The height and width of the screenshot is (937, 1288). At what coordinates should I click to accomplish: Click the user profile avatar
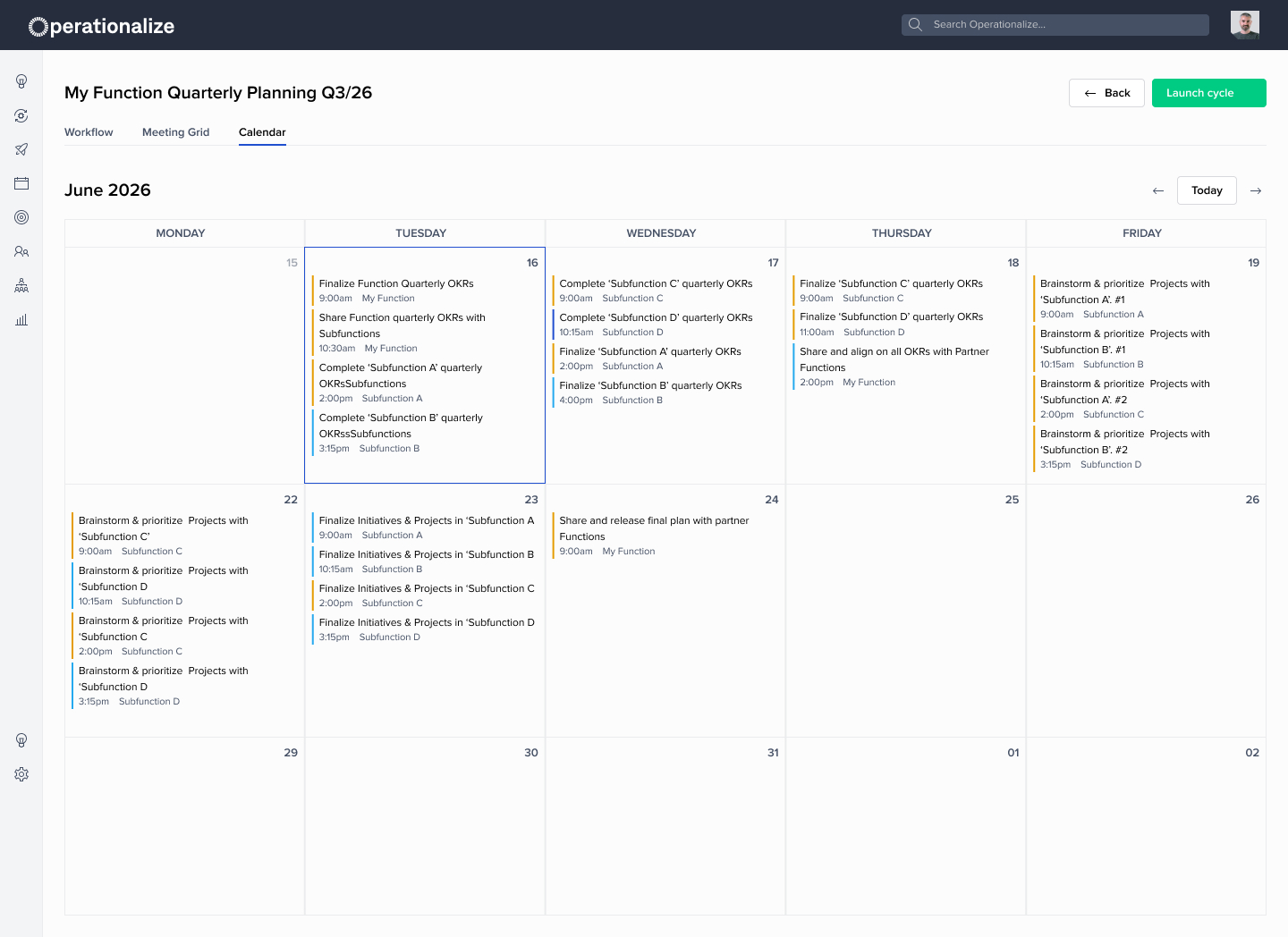(x=1245, y=25)
